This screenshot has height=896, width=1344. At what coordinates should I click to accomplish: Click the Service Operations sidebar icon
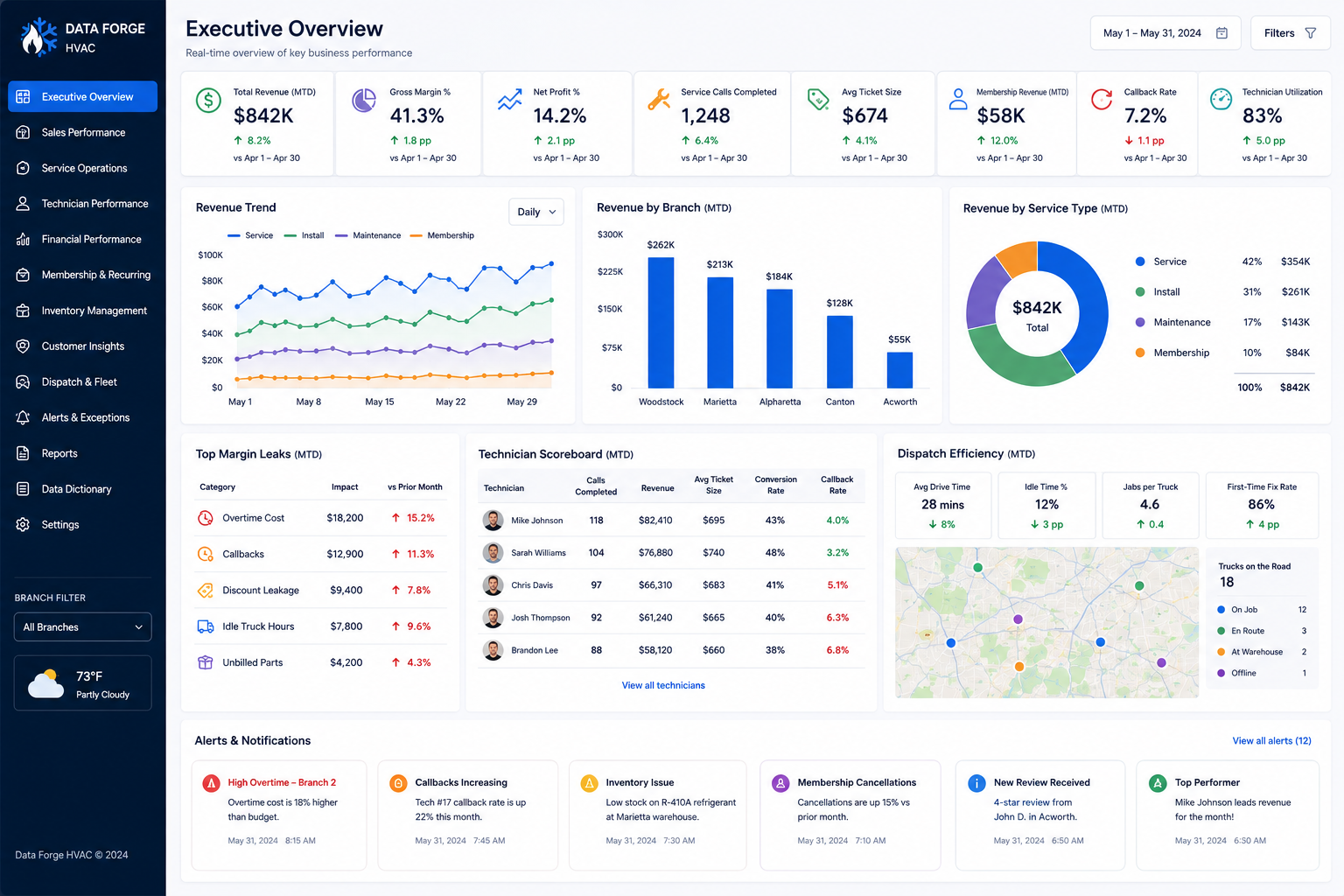pos(24,168)
